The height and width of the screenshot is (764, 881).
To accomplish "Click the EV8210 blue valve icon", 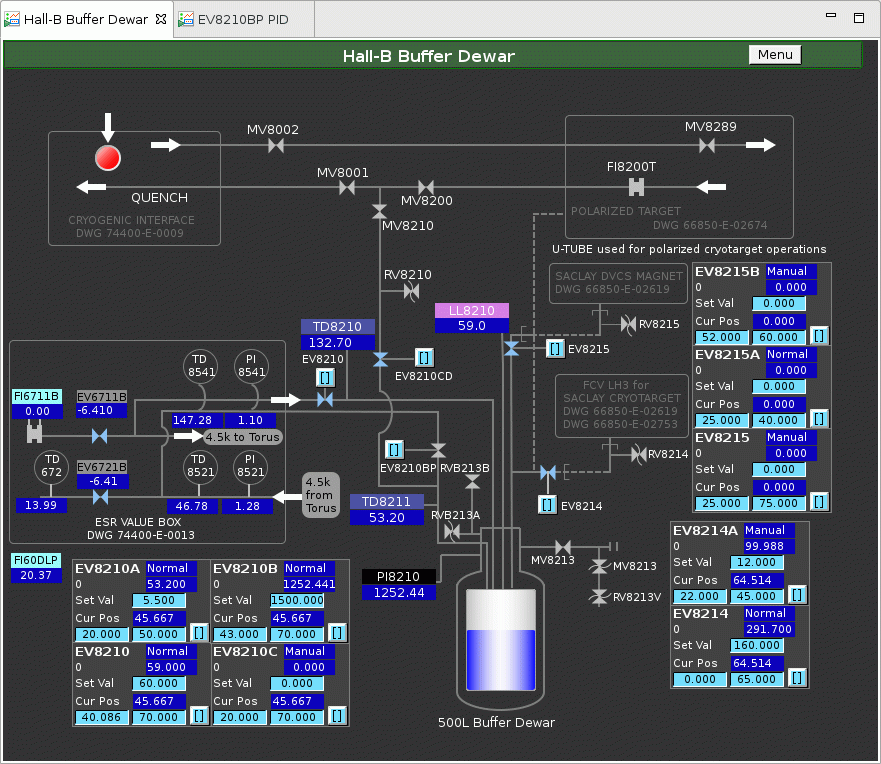I will coord(324,400).
